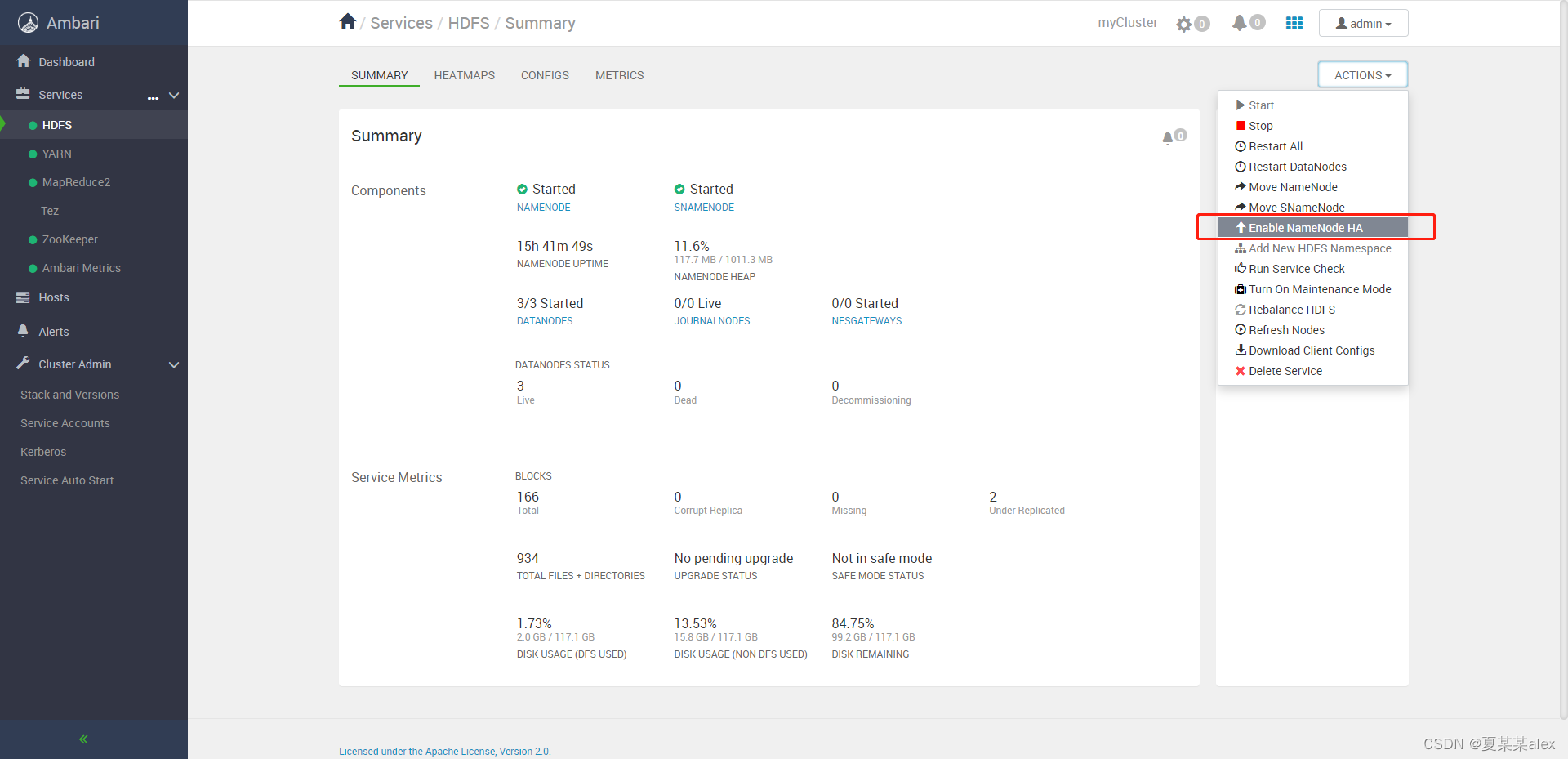
Task: Click the red X Delete Service icon
Action: pyautogui.click(x=1241, y=371)
